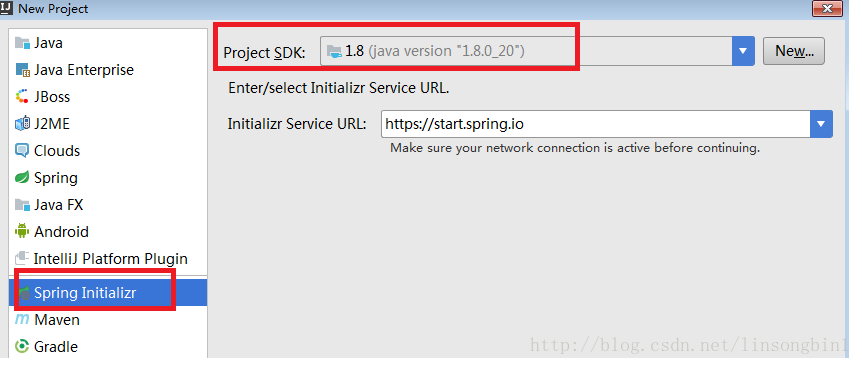Open the Project SDK dropdown arrow
Image resolution: width=862 pixels, height=365 pixels.
743,51
